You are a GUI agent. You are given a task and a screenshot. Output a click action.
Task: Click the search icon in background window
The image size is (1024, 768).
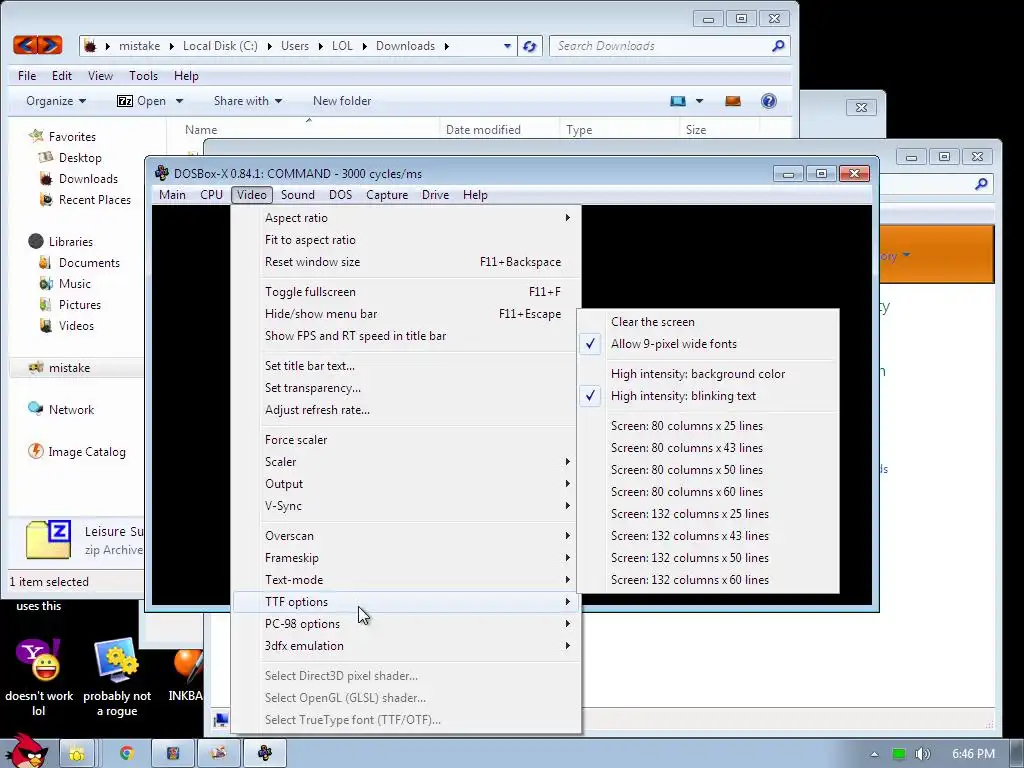pyautogui.click(x=980, y=185)
